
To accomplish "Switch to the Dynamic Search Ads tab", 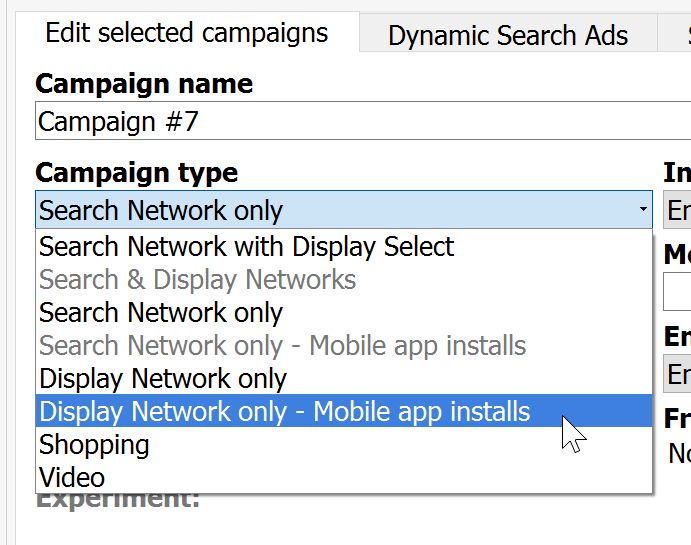I will (507, 36).
